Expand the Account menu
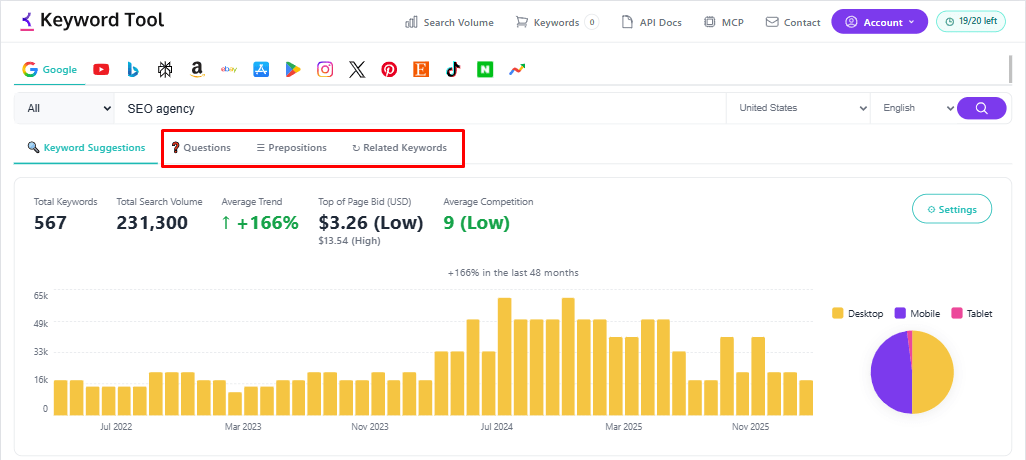The image size is (1026, 460). [x=879, y=22]
